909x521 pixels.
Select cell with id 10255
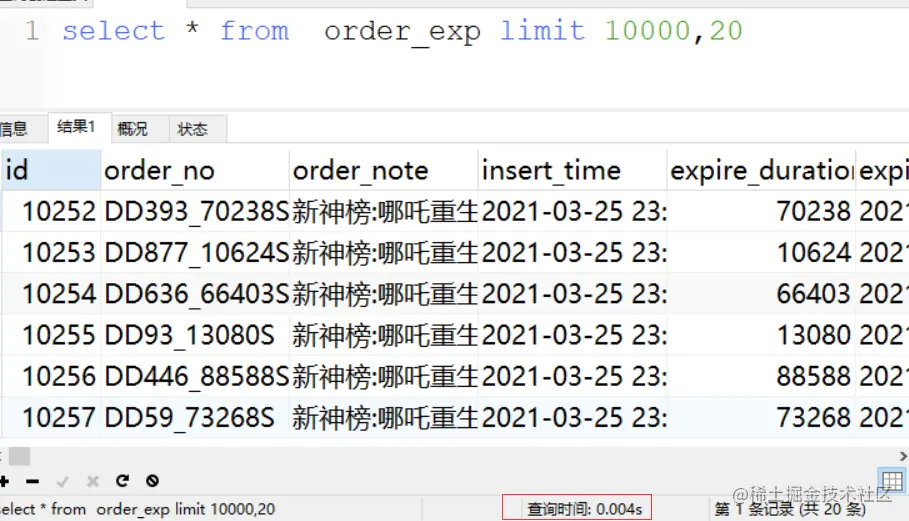pos(52,335)
